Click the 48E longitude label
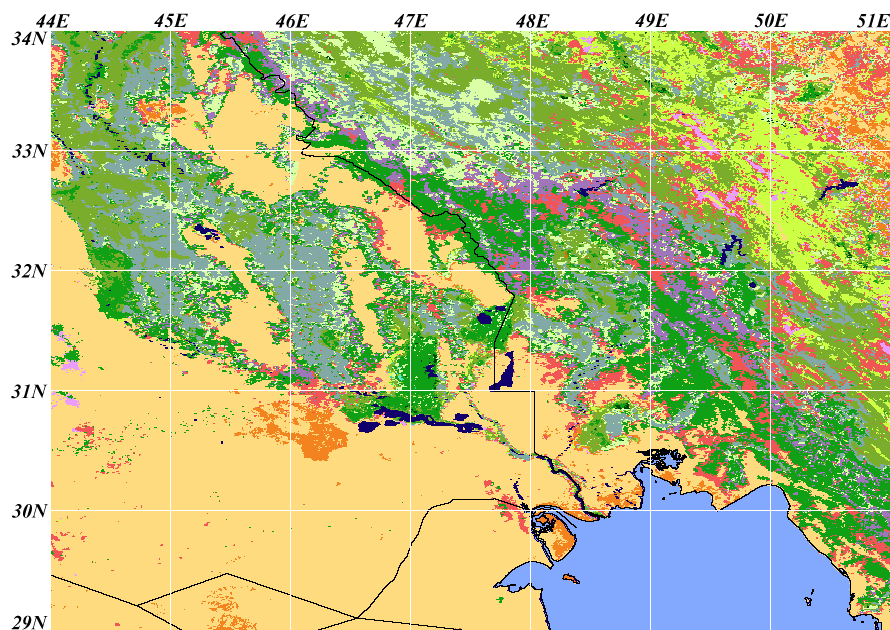Image resolution: width=890 pixels, height=630 pixels. 532,21
